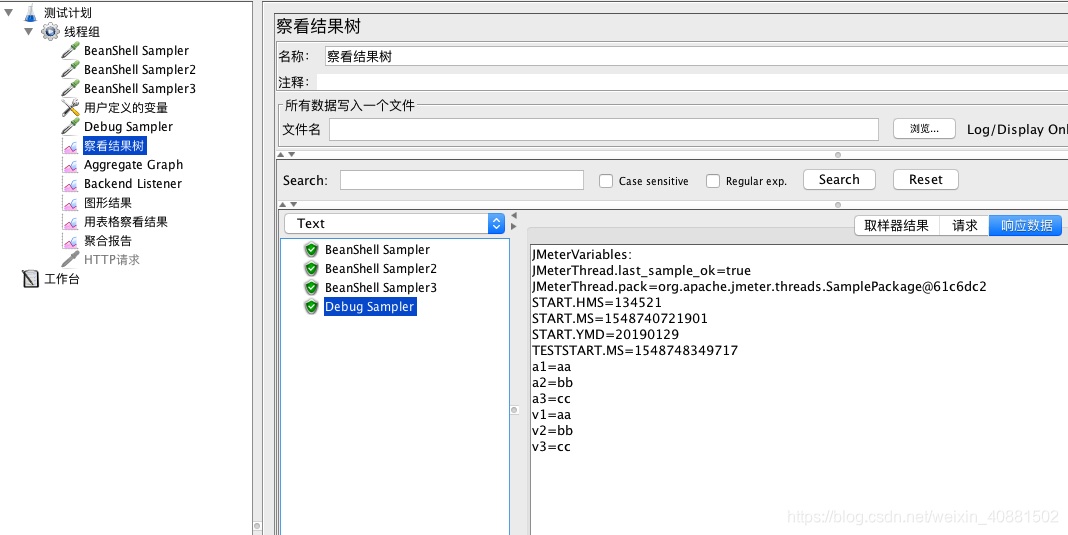Click the 用表格察看结果 listener icon
1068x535 pixels.
coord(70,222)
